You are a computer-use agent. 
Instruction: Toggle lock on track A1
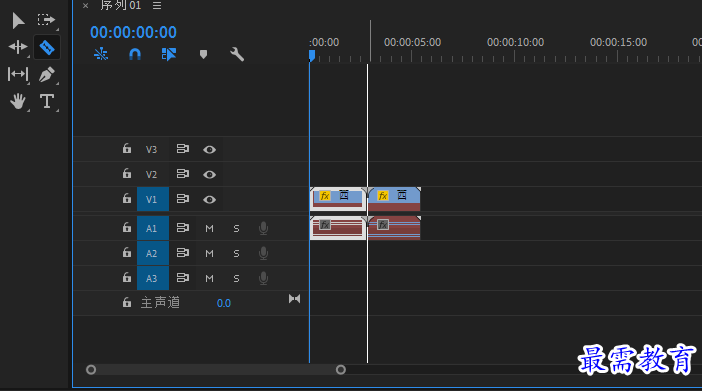[127, 228]
